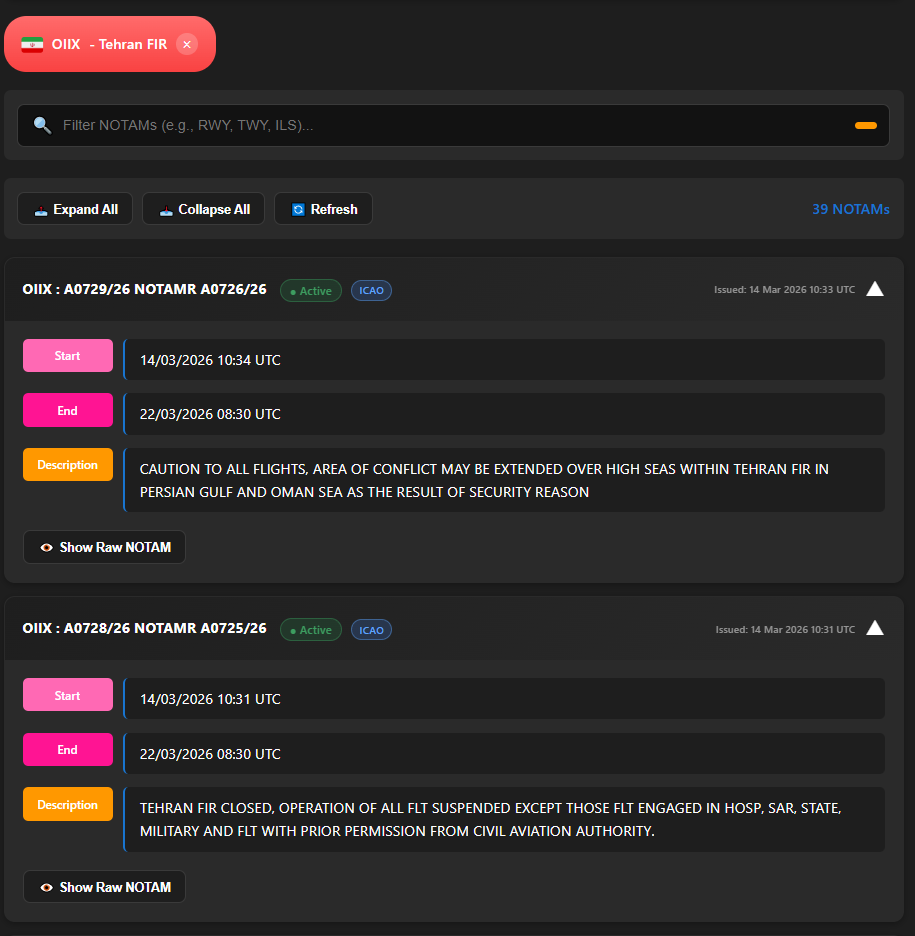The image size is (915, 936).
Task: Click the eye icon on the top Show Raw NOTAM button
Action: [46, 547]
